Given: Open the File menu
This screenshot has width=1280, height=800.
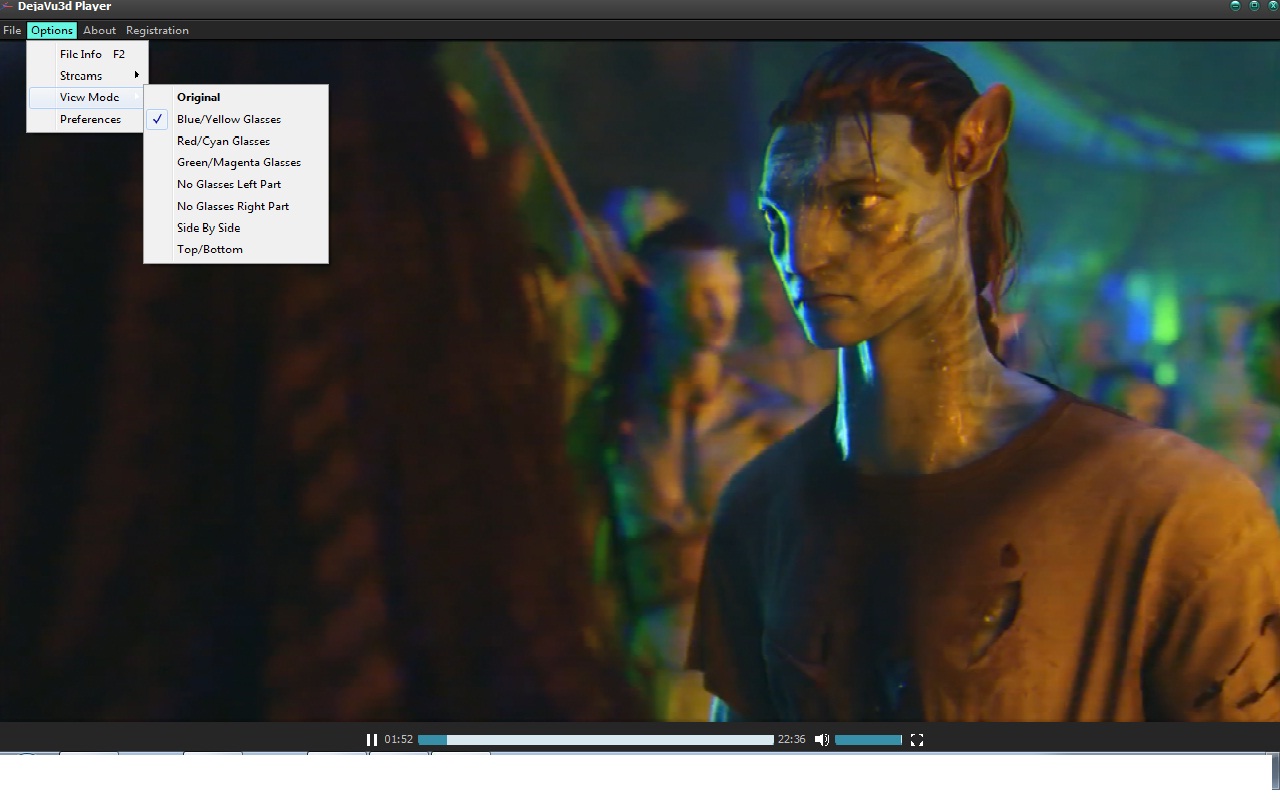Looking at the screenshot, I should coord(12,30).
